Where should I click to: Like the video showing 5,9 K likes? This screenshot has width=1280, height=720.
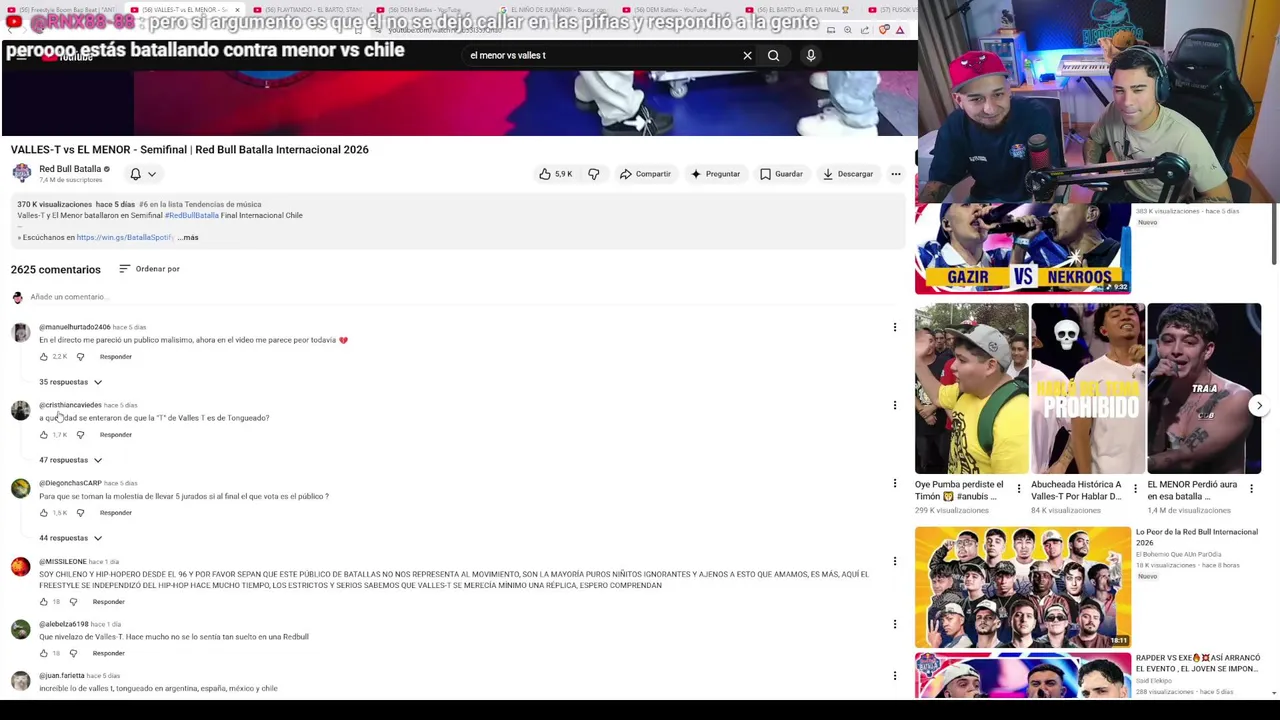point(555,174)
